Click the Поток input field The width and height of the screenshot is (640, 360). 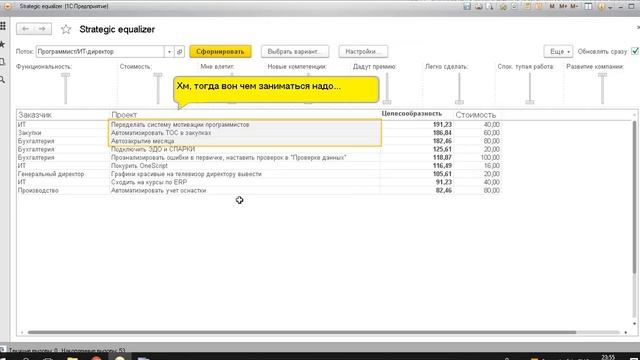tap(100, 52)
